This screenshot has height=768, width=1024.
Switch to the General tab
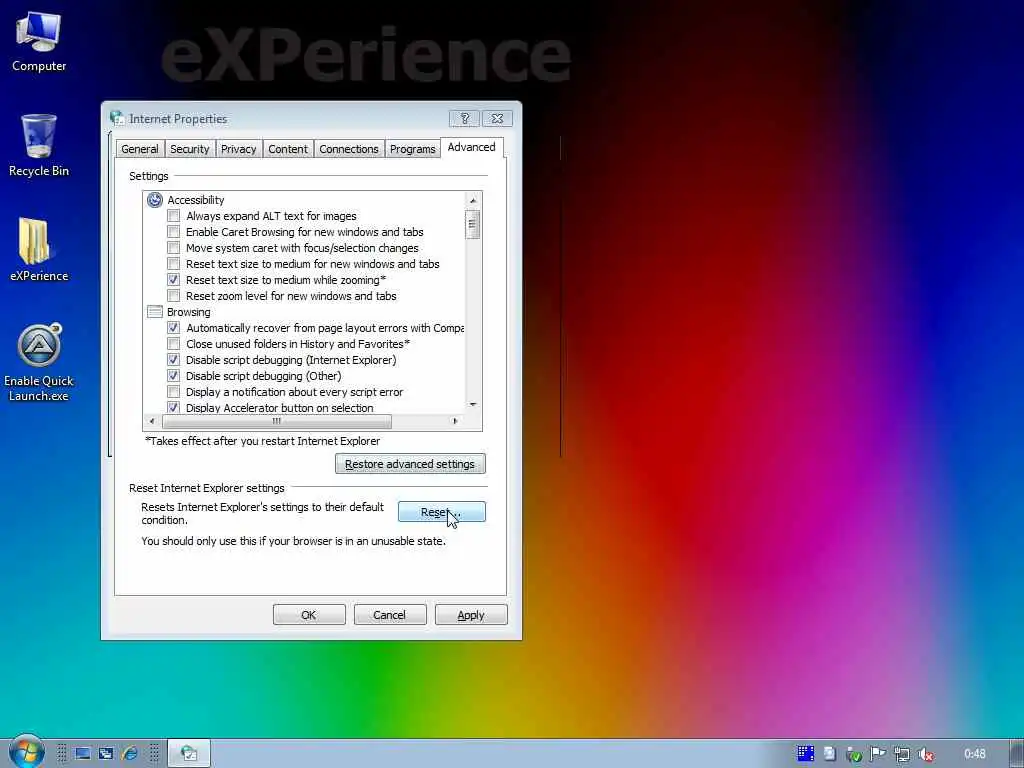(140, 149)
